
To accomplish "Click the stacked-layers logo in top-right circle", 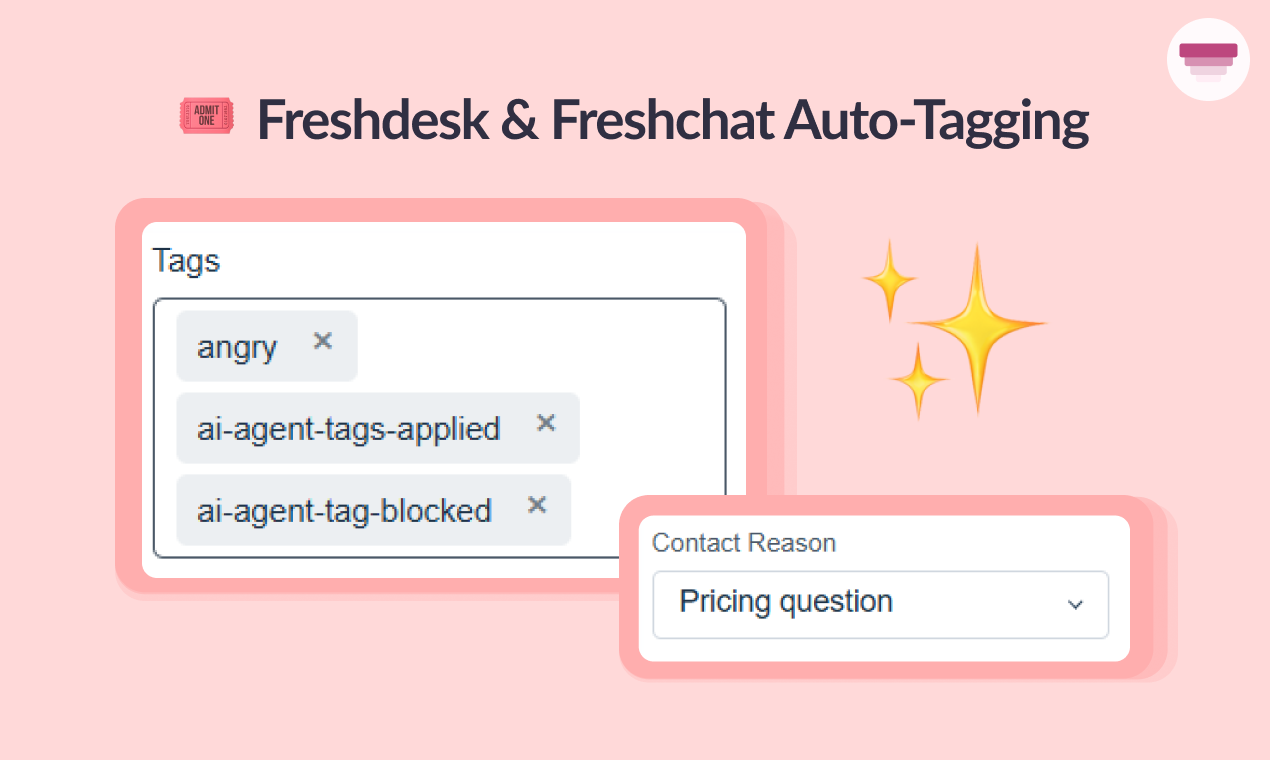I will point(1208,59).
